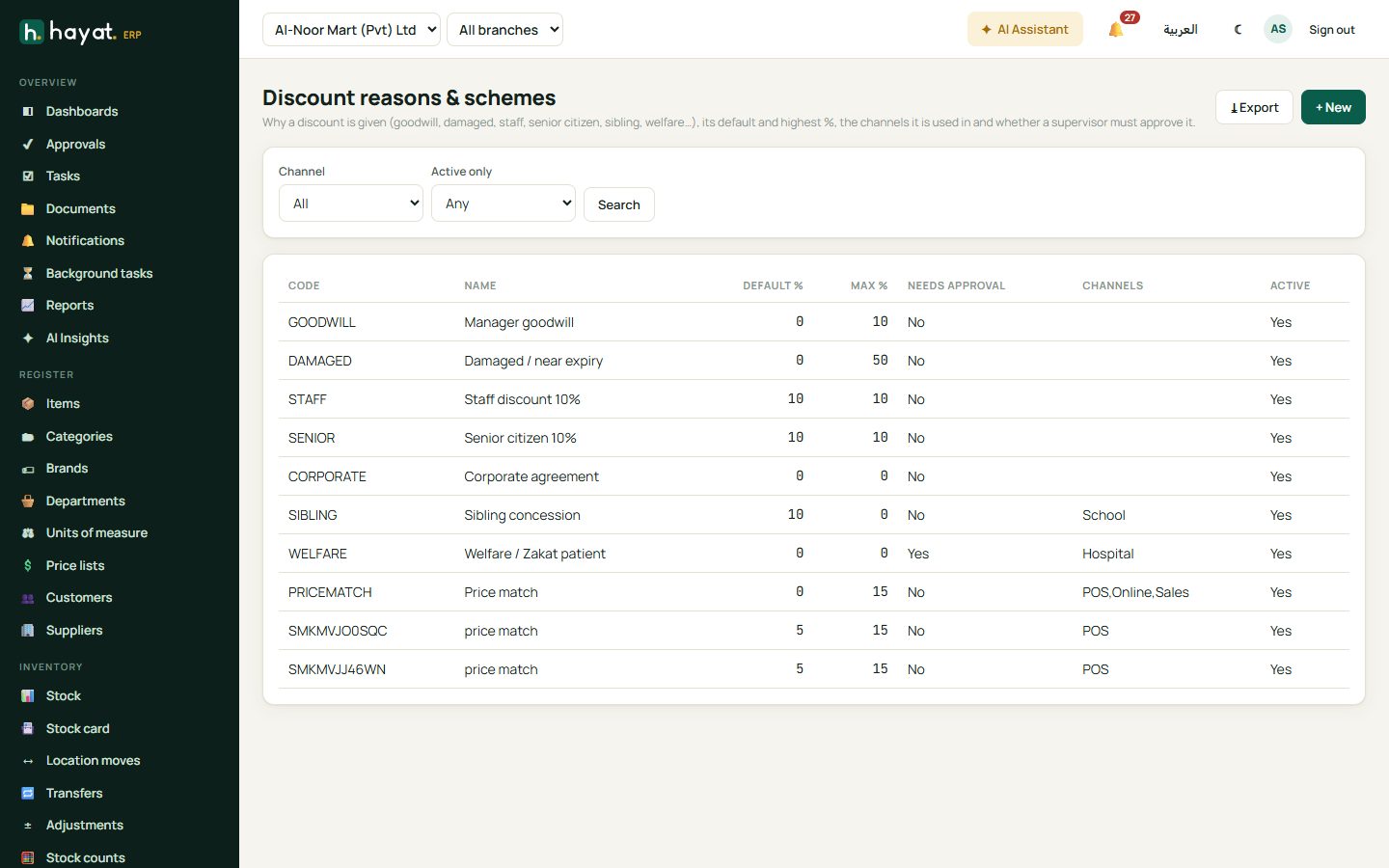The height and width of the screenshot is (868, 1389).
Task: Click the Export button
Action: (1254, 107)
